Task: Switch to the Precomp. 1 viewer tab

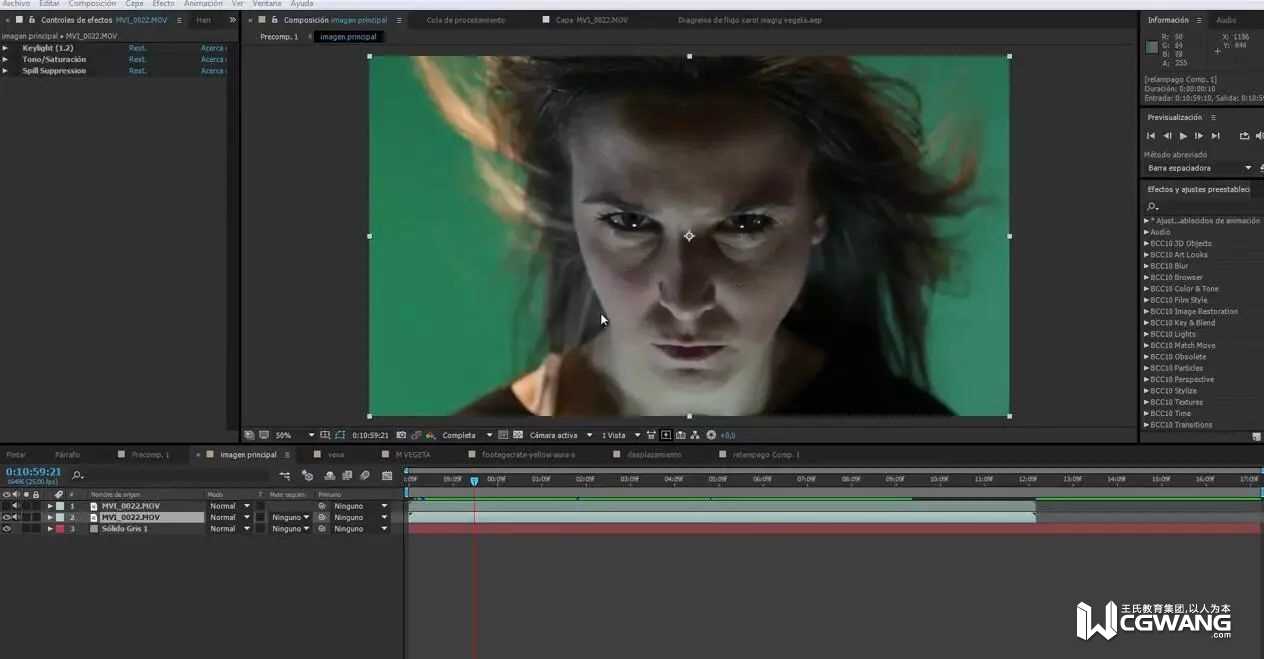Action: [x=279, y=37]
